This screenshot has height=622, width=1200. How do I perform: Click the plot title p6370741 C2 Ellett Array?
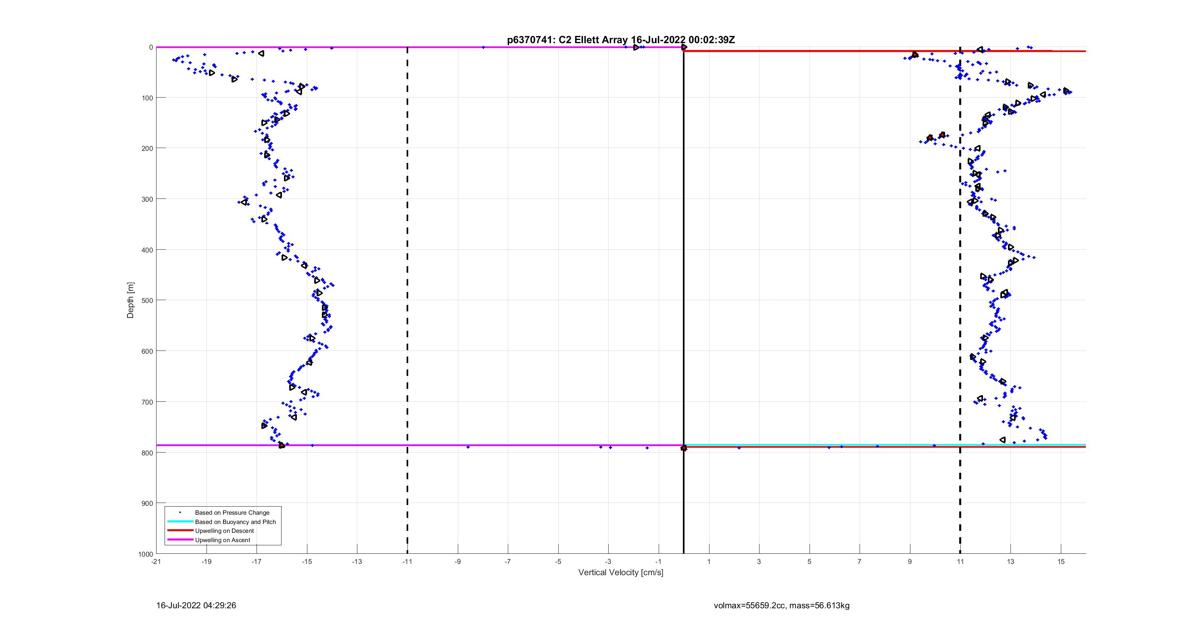pos(621,40)
